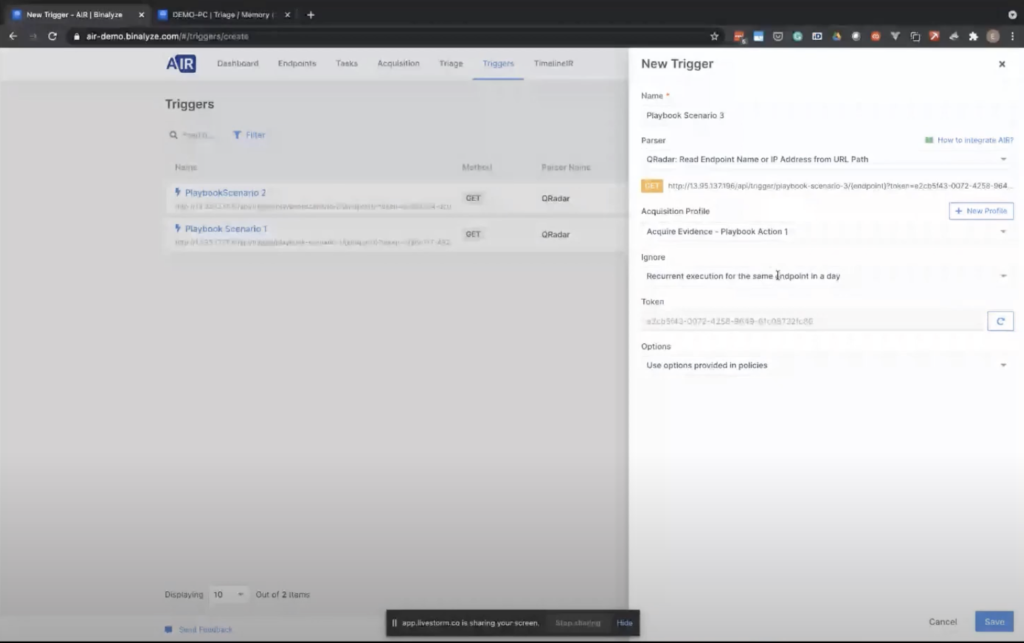1024x643 pixels.
Task: Open the items-per-page dropdown showing 10
Action: click(228, 595)
